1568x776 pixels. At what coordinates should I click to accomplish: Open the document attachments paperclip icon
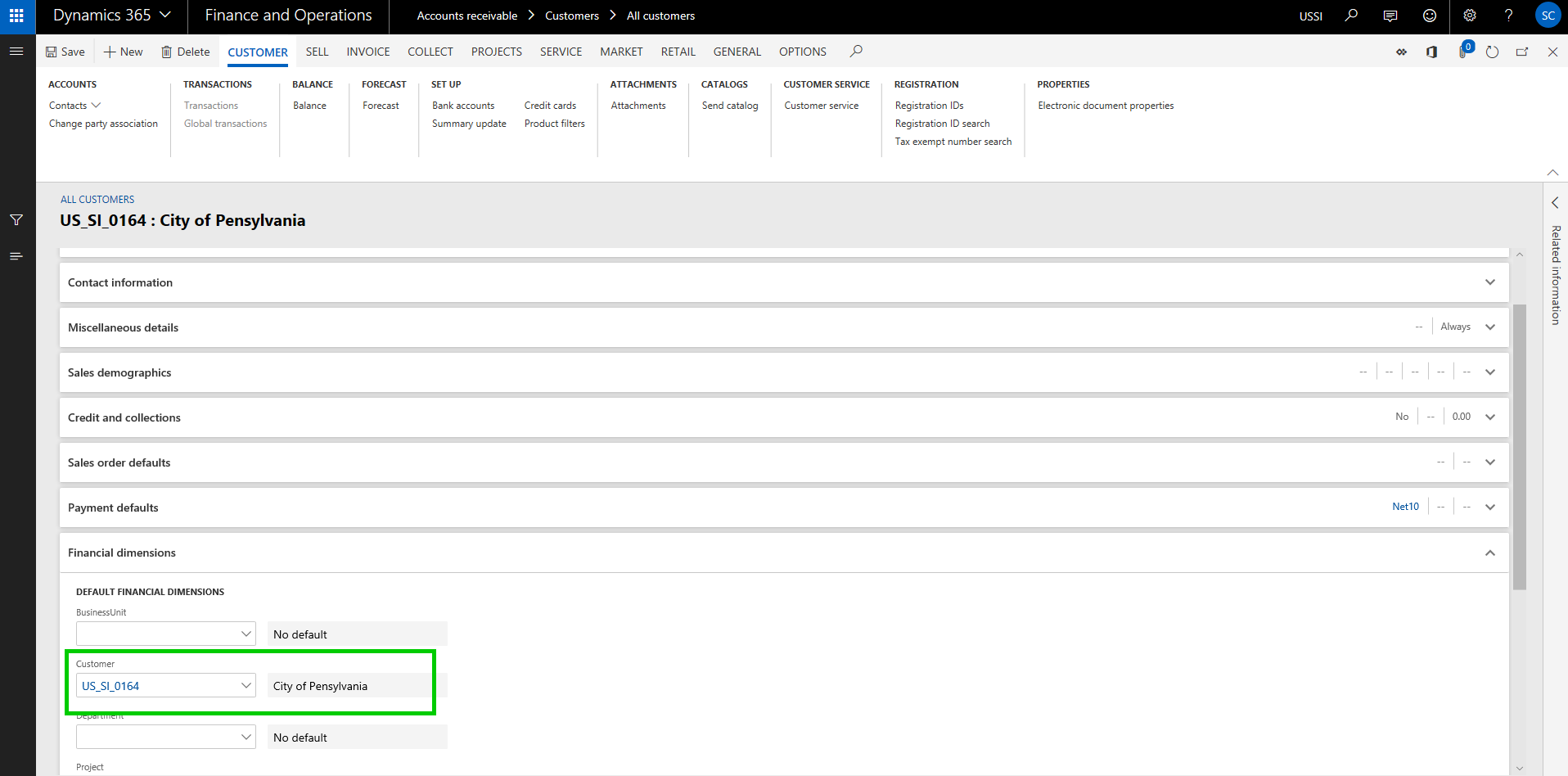[x=1463, y=52]
